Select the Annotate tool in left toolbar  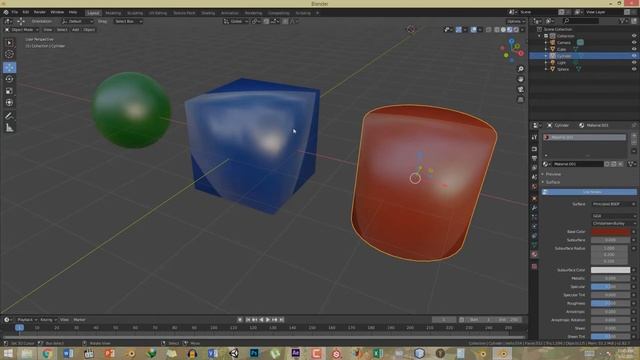[9, 116]
